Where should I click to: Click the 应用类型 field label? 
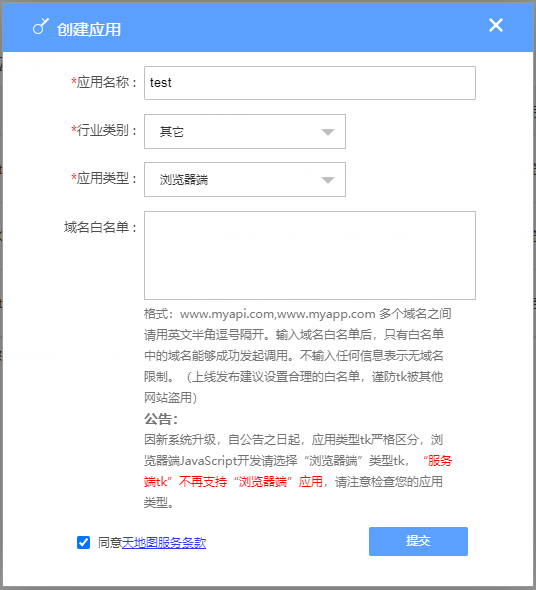pos(104,178)
